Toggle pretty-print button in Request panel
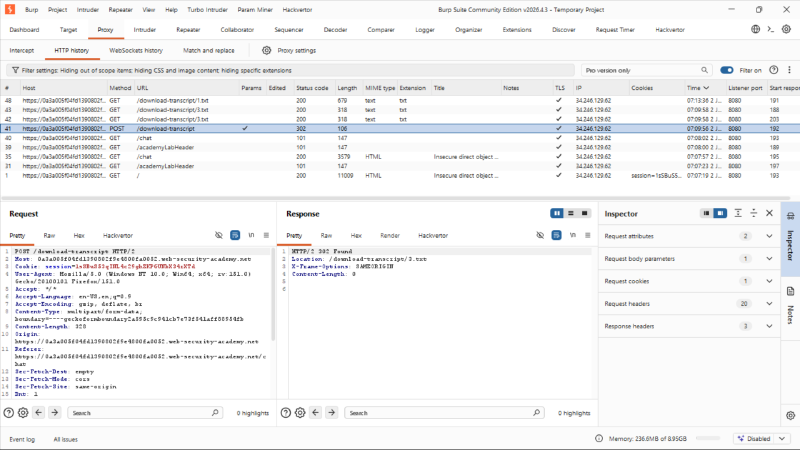Image resolution: width=800 pixels, height=450 pixels. 235,235
